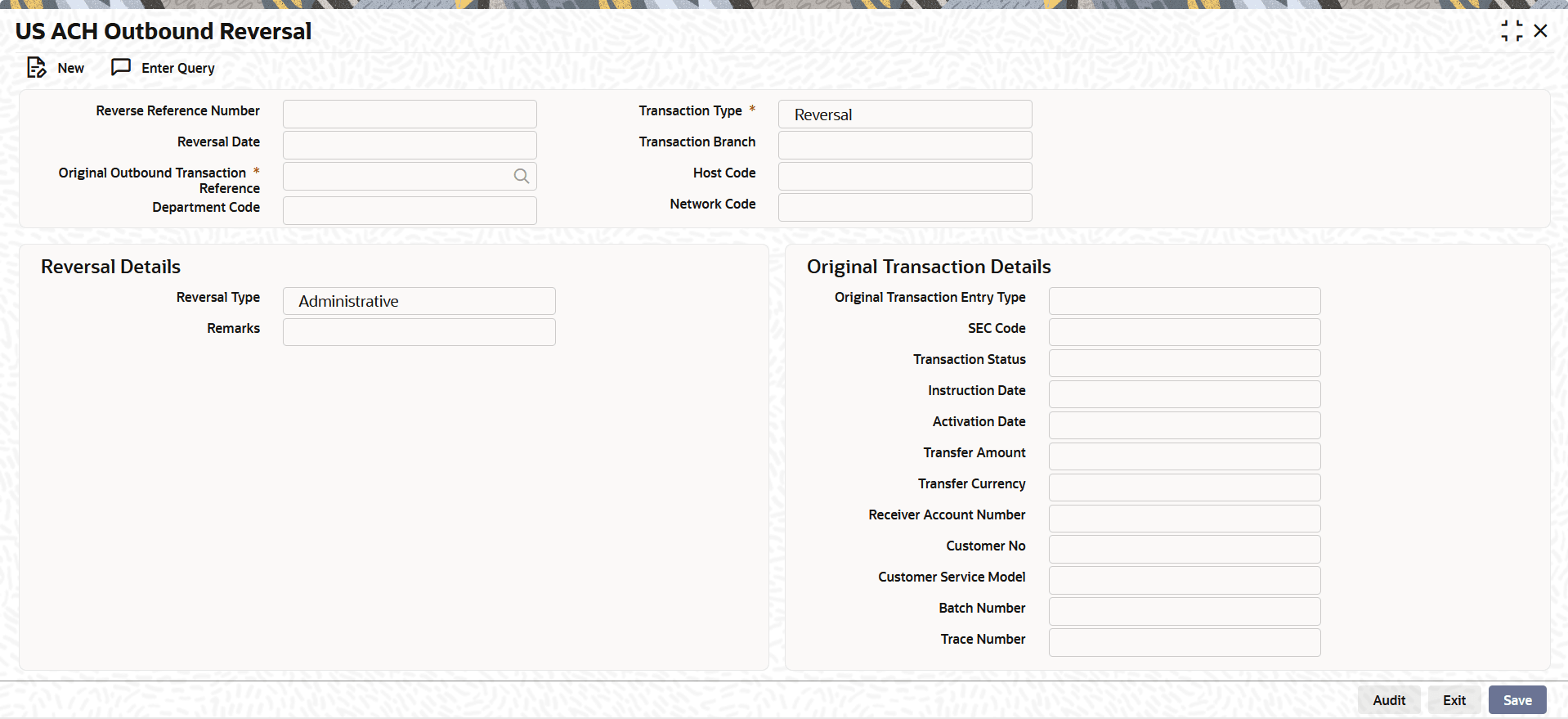Close the US ACH Outbound Reversal screen
The width and height of the screenshot is (1568, 719).
click(x=1541, y=31)
